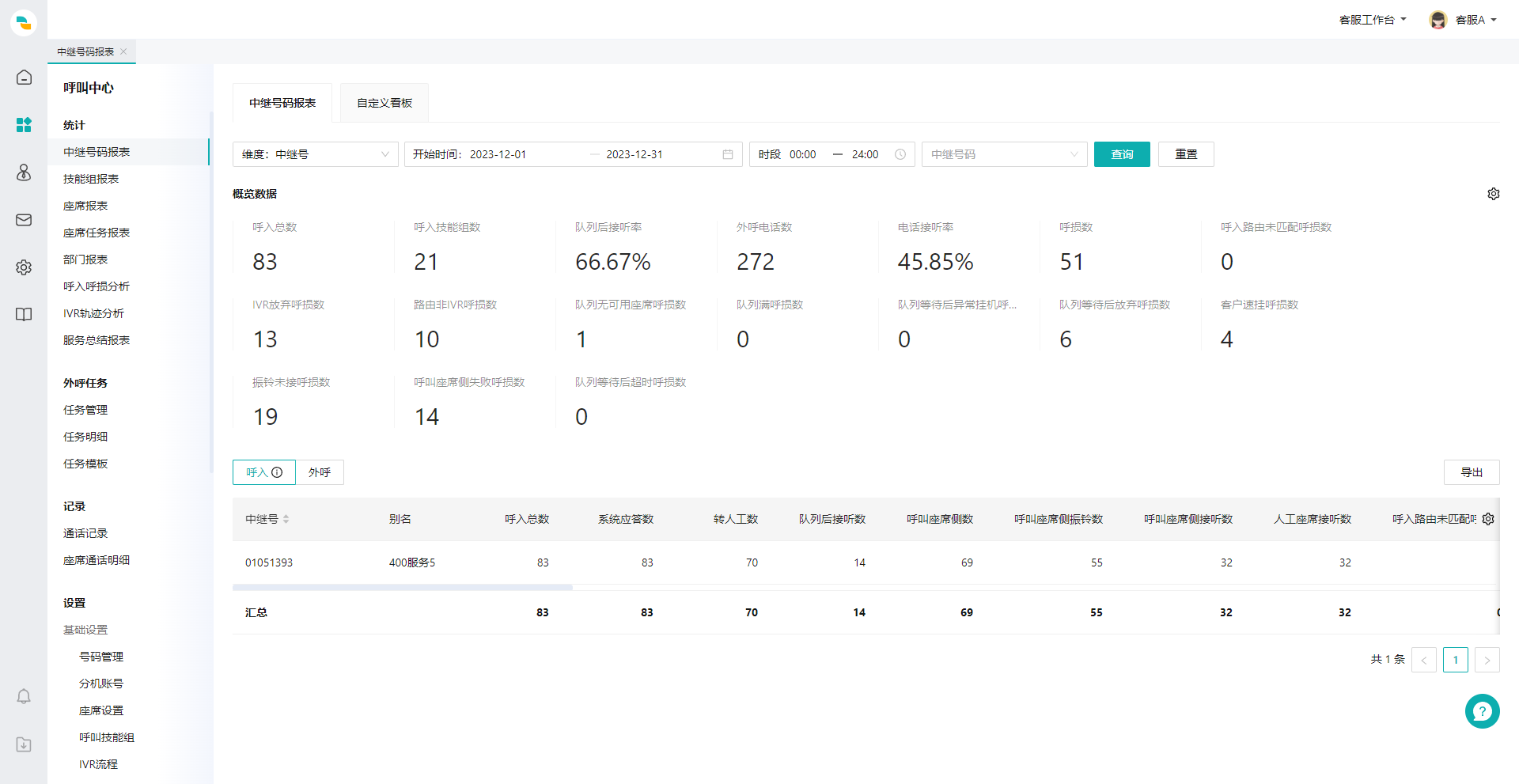Click the info icon beside 呼入
Image resolution: width=1519 pixels, height=784 pixels.
277,472
